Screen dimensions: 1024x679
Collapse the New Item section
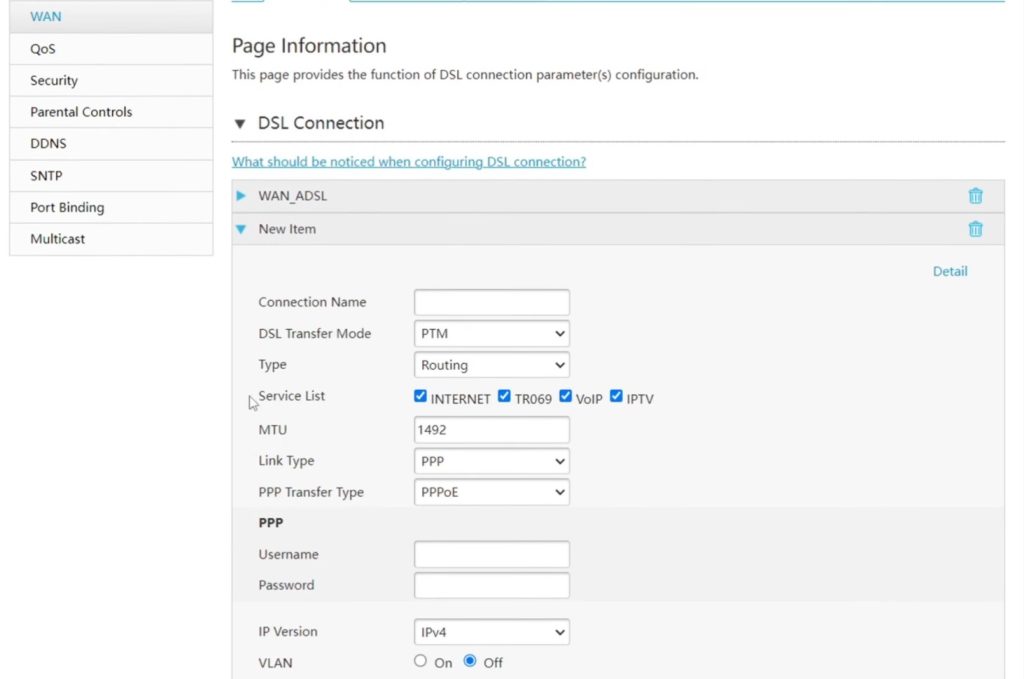point(241,229)
